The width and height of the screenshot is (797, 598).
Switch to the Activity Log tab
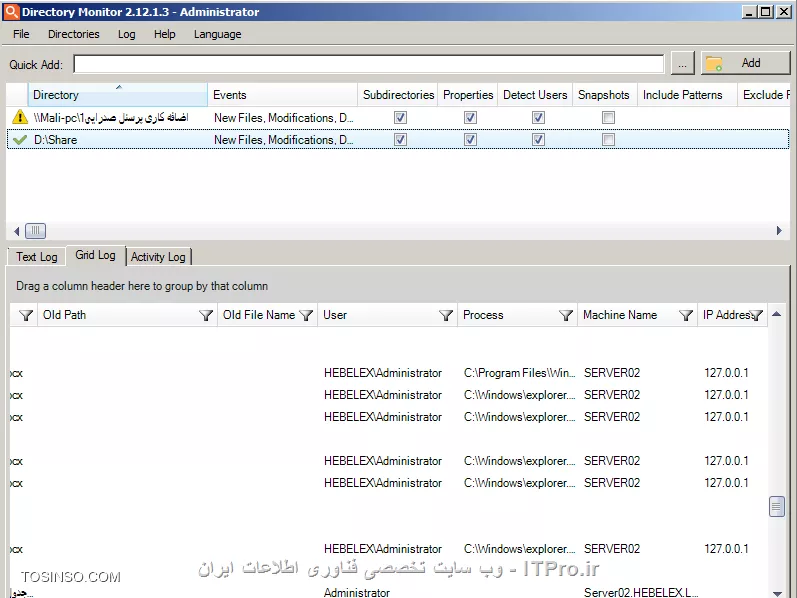158,257
